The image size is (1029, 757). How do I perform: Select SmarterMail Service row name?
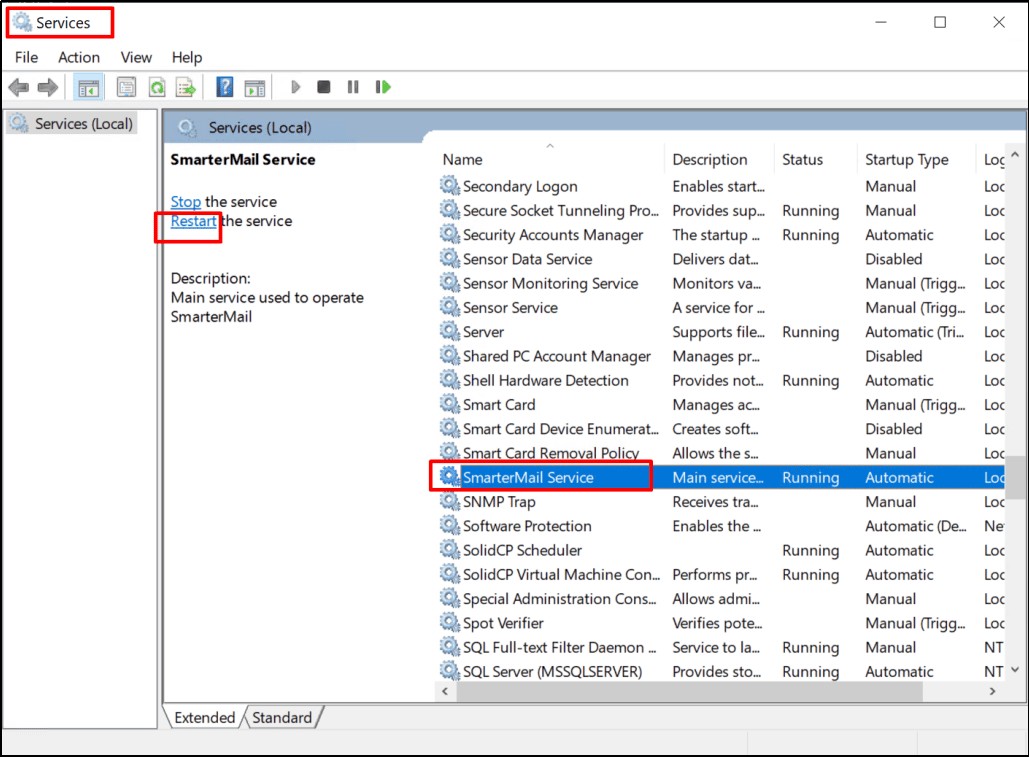click(528, 477)
